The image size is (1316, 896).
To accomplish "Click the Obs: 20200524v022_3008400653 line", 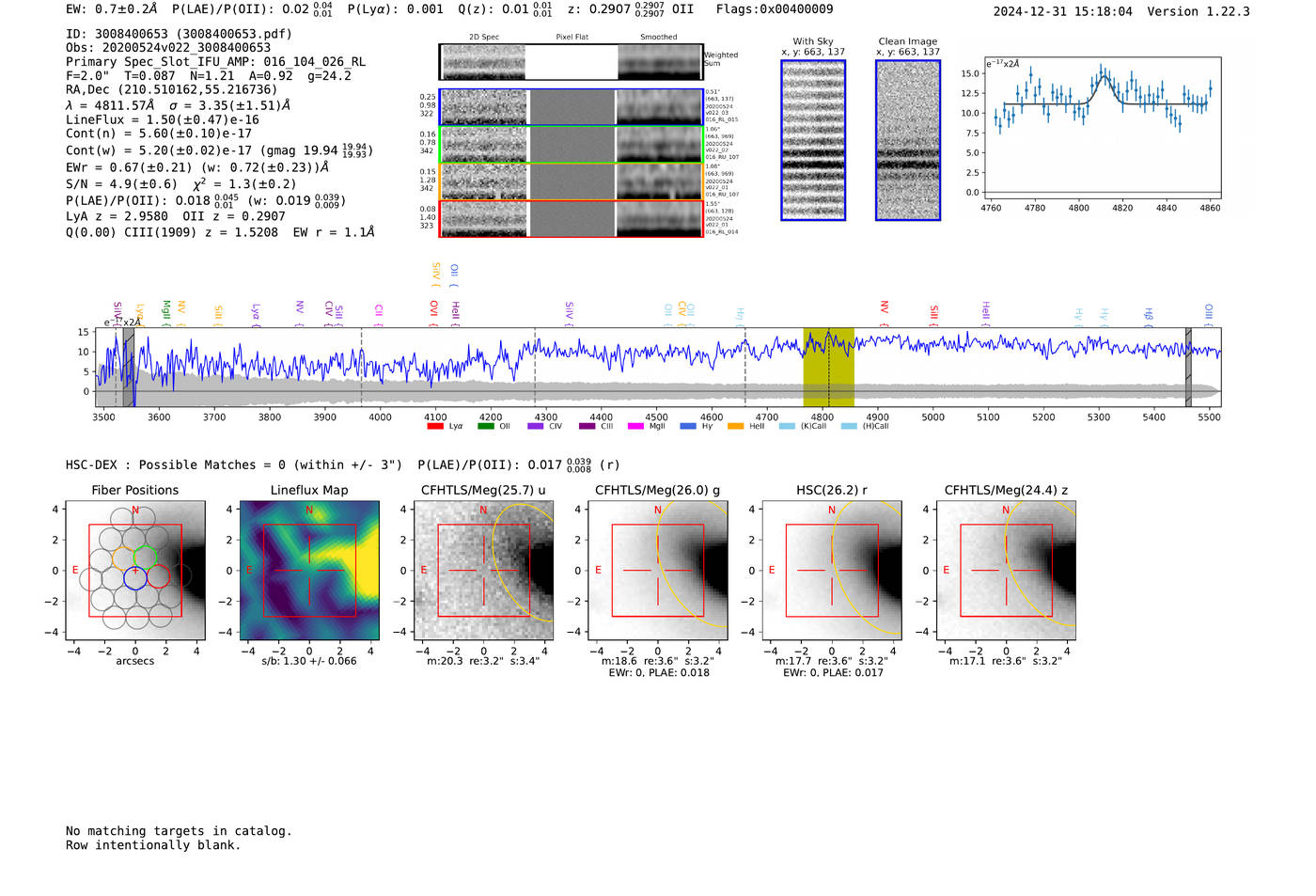I will pos(168,48).
